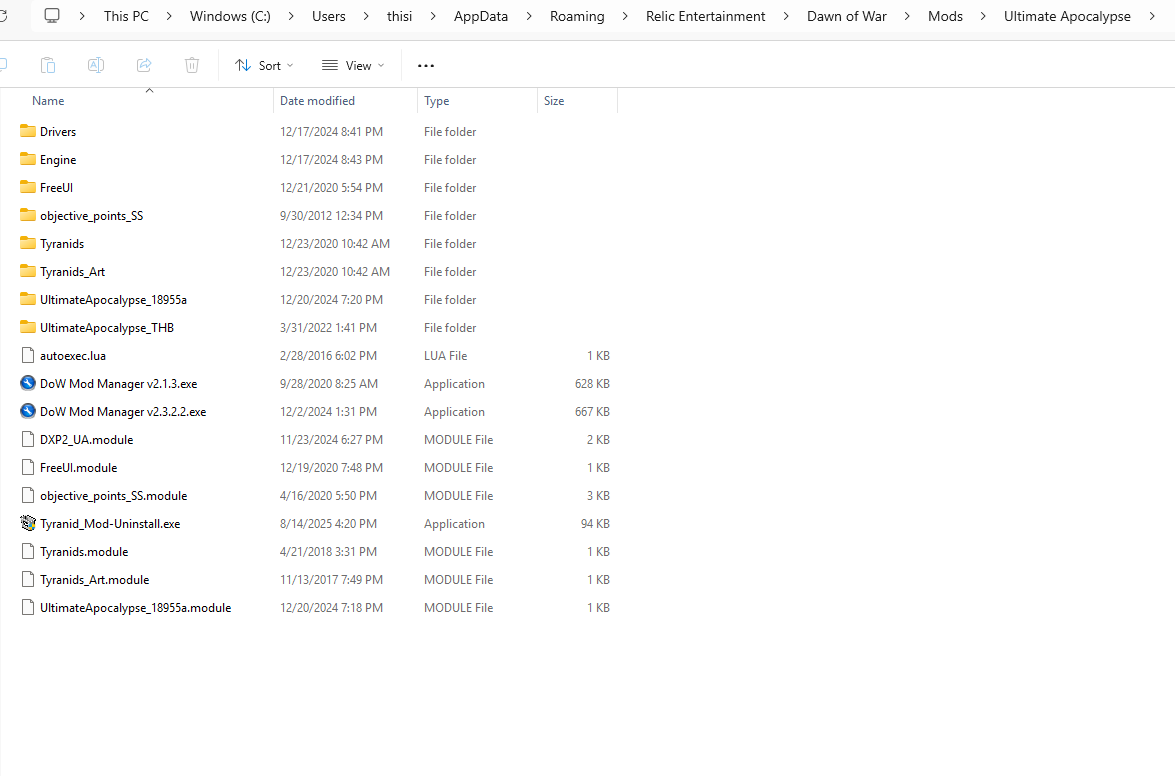Go to Dawn of War breadcrumb
Screen dimensions: 1175x776
coord(847,16)
